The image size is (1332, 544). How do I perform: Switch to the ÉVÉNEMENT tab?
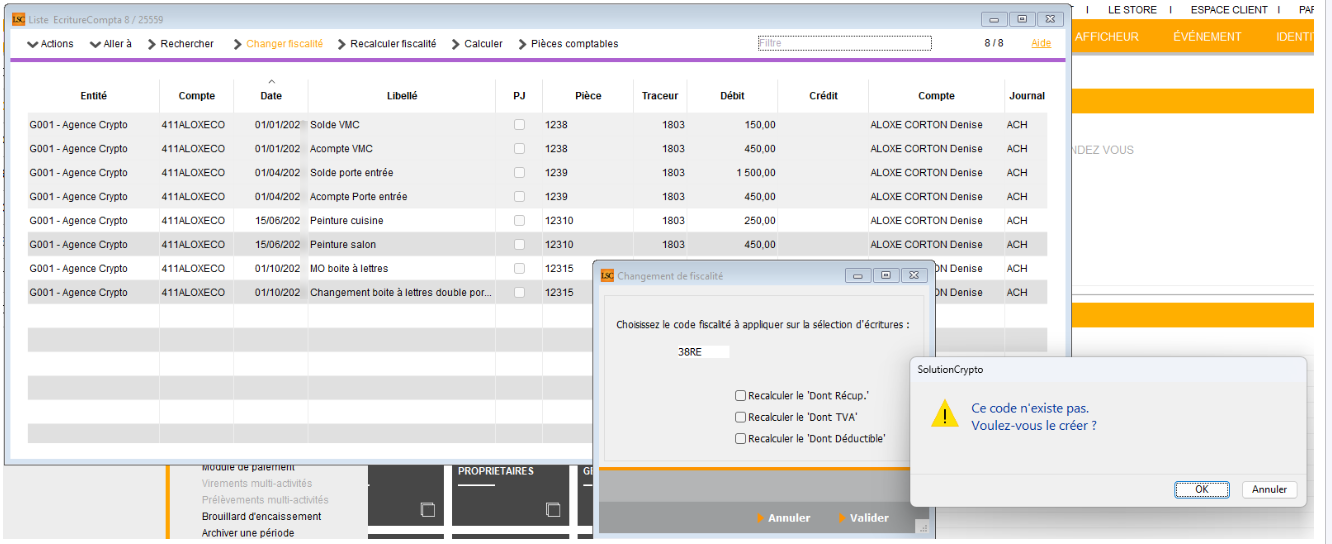coord(1207,37)
